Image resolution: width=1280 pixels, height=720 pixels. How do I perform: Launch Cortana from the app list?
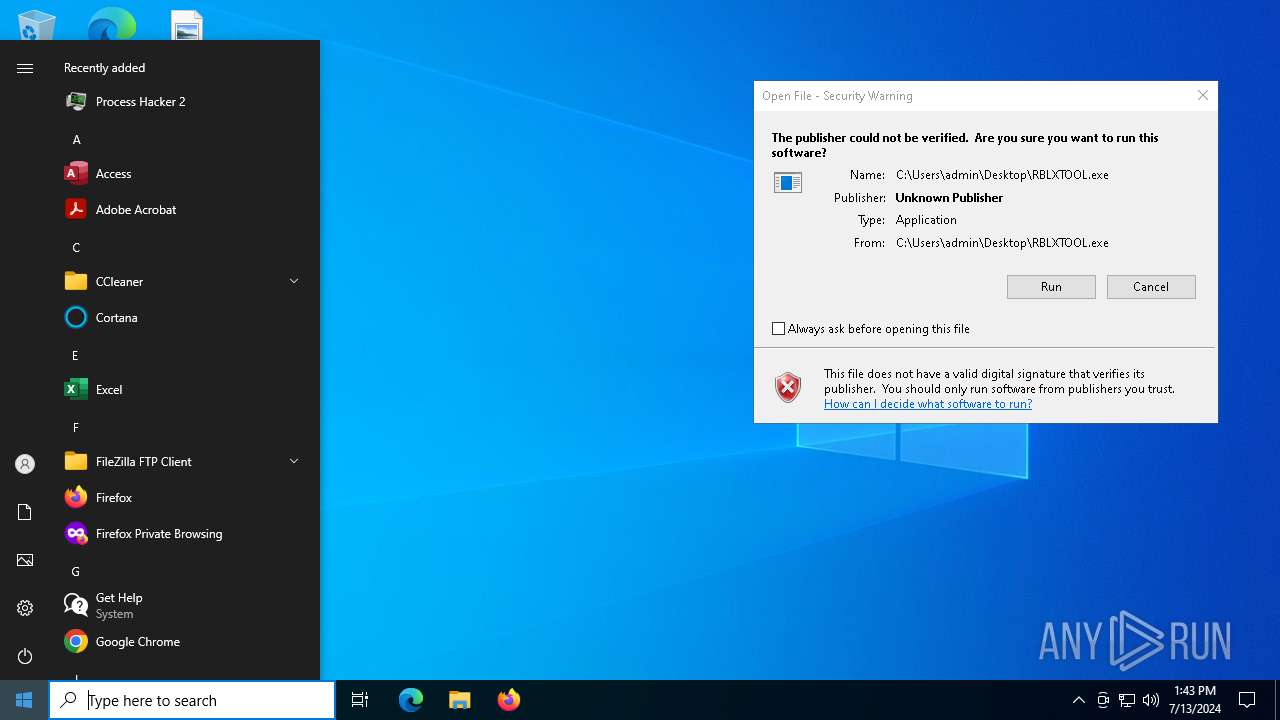tap(184, 317)
